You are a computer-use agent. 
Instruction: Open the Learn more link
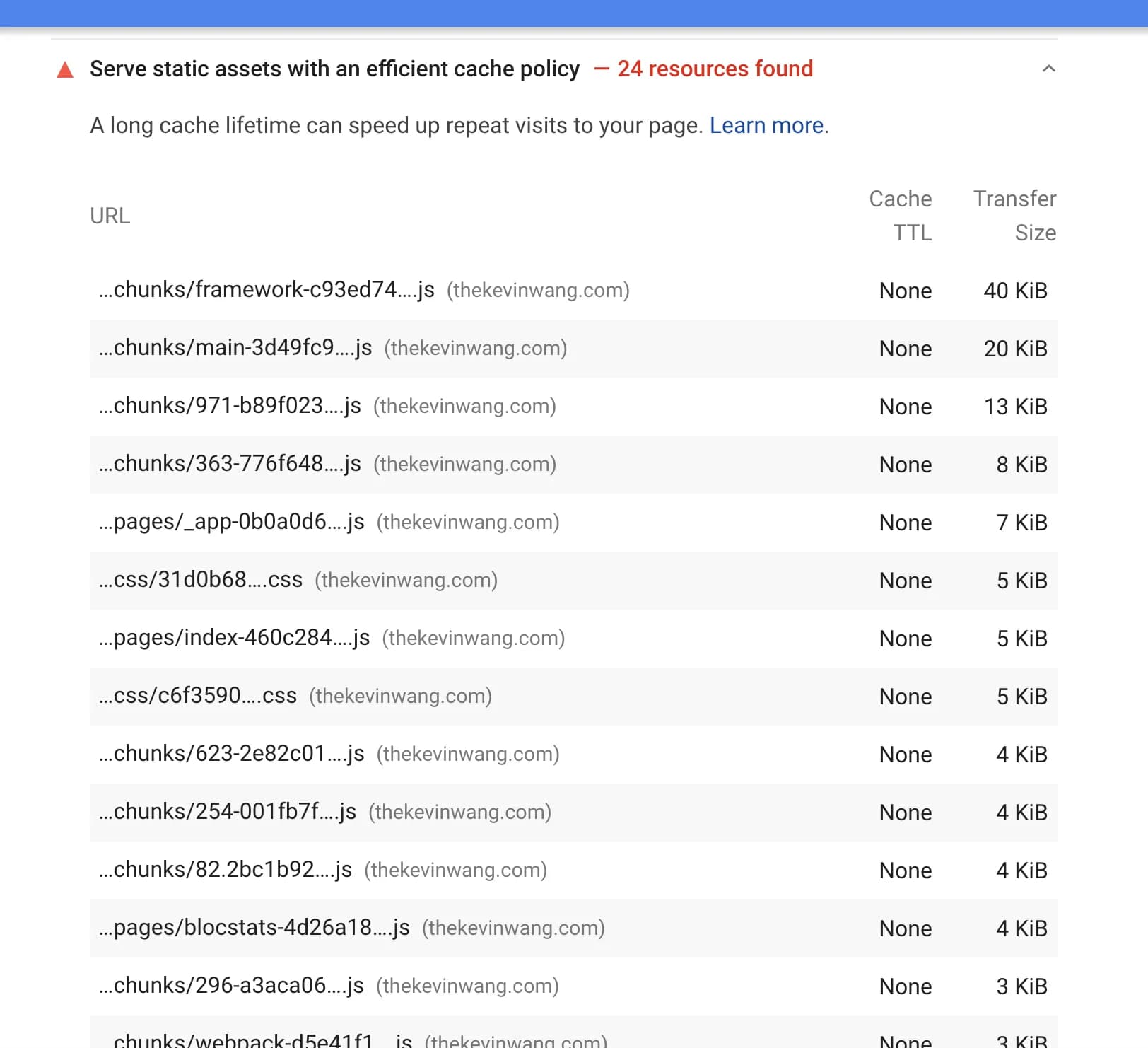pos(766,125)
